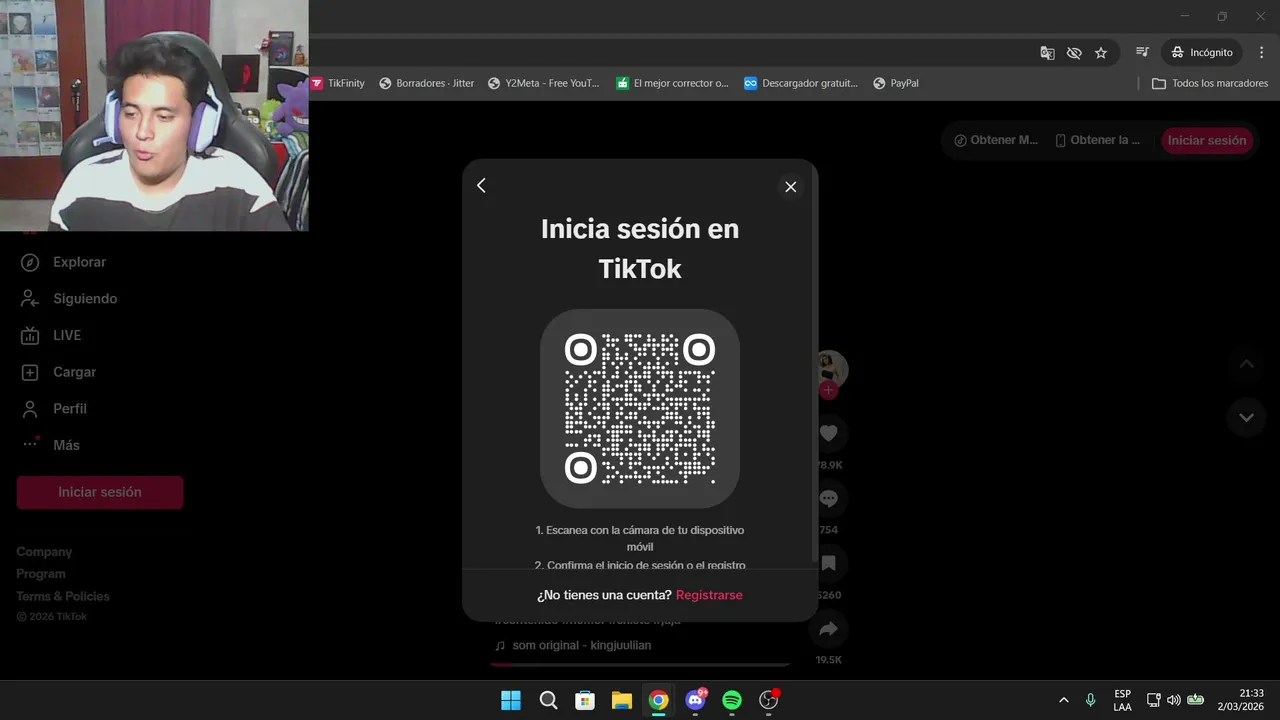Open the Explorar sidebar item
The height and width of the screenshot is (720, 1280).
pyautogui.click(x=64, y=262)
